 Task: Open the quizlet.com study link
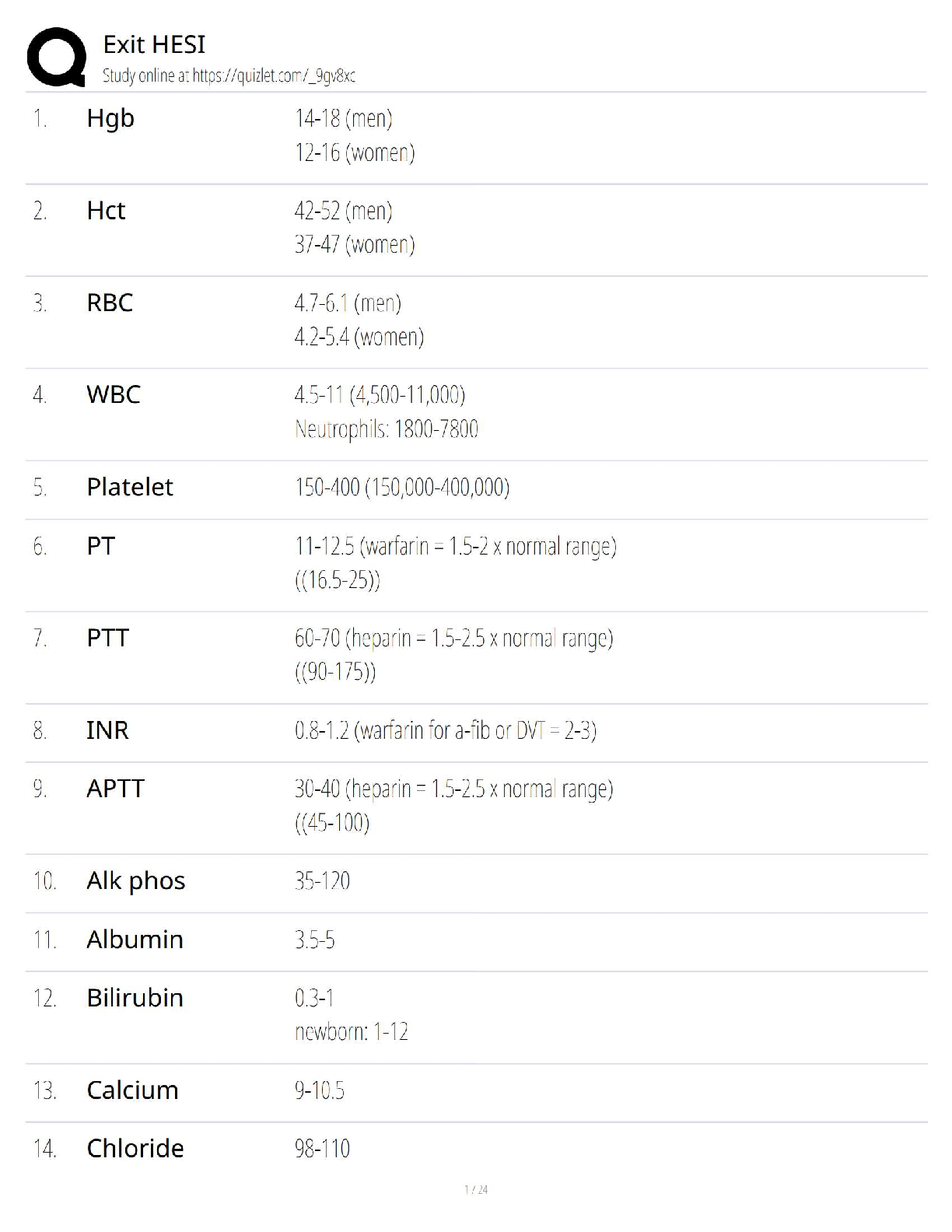274,76
